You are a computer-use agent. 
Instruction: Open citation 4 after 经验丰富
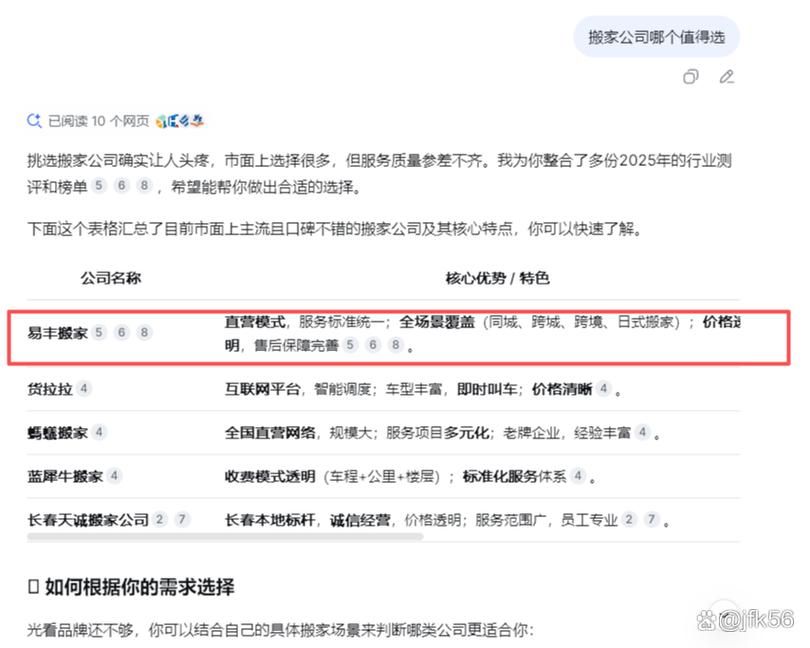point(643,431)
